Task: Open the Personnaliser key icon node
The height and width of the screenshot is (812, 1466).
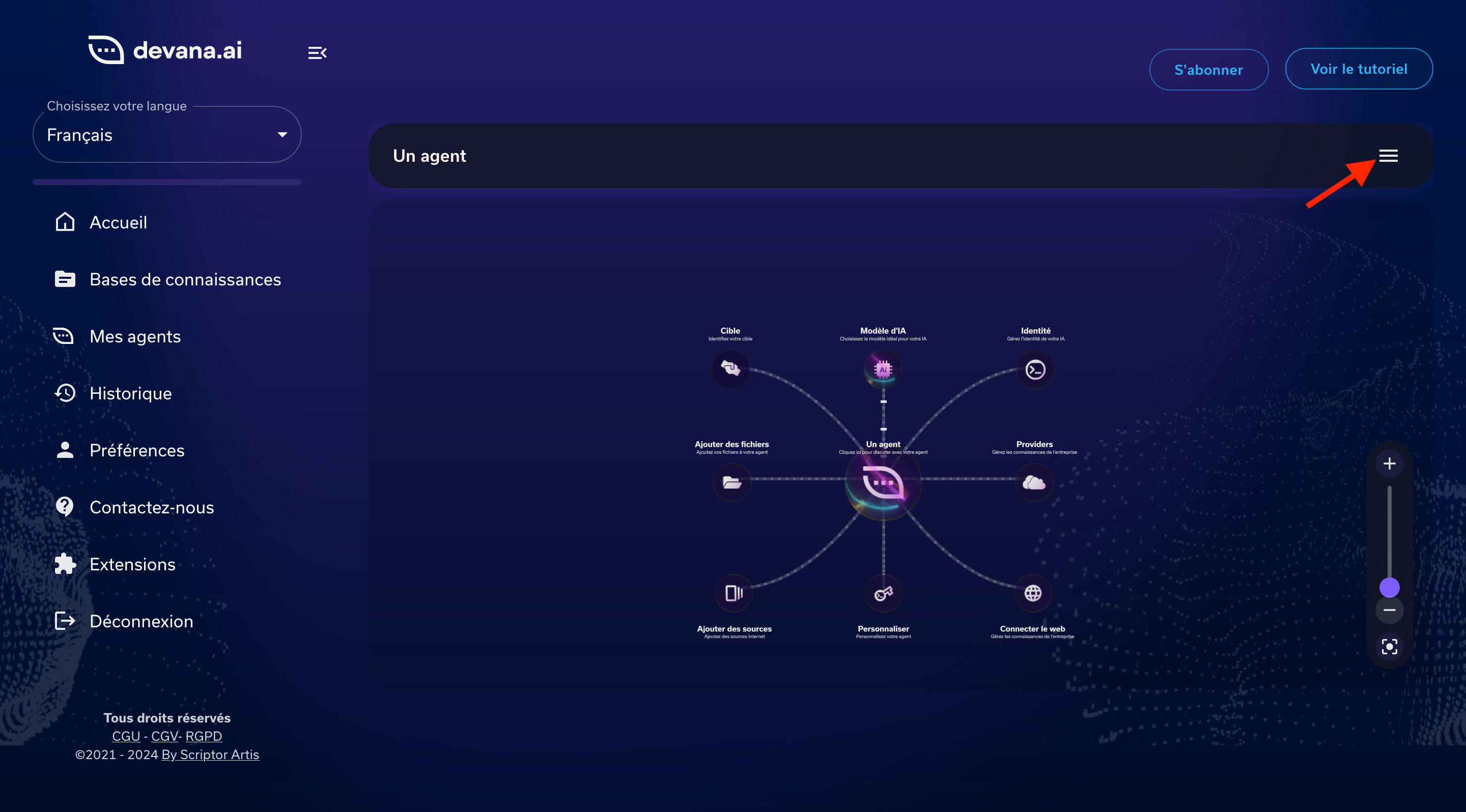Action: click(883, 593)
